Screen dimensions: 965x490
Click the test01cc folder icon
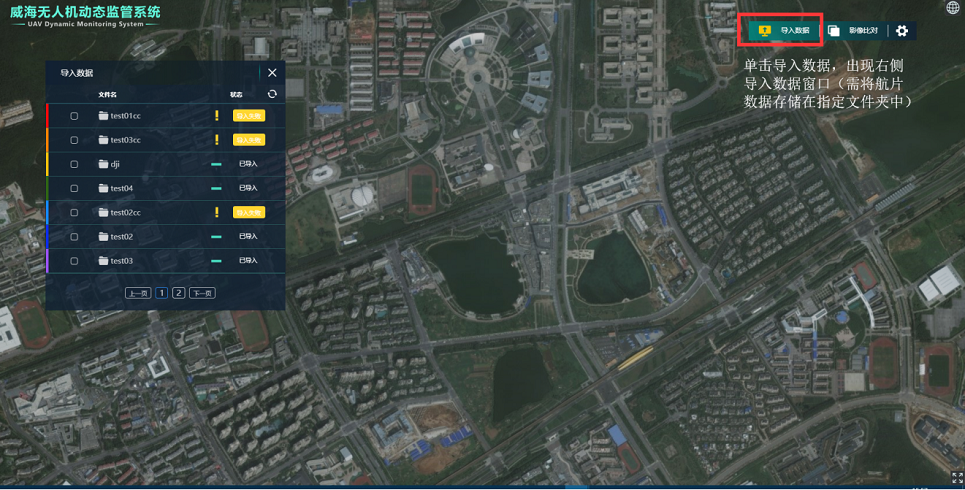(103, 116)
